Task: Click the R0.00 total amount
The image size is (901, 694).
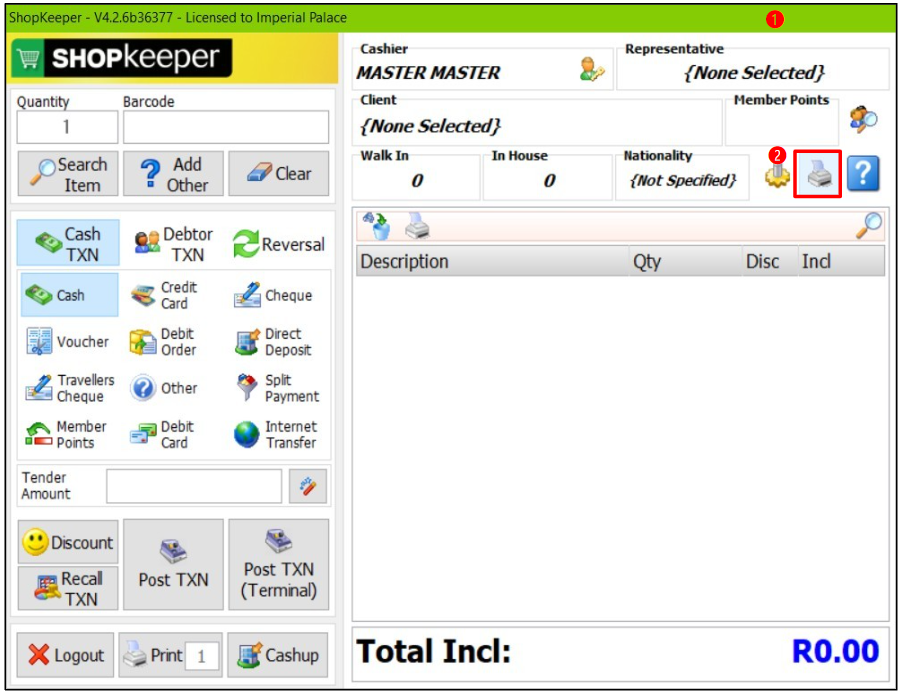Action: click(x=835, y=652)
